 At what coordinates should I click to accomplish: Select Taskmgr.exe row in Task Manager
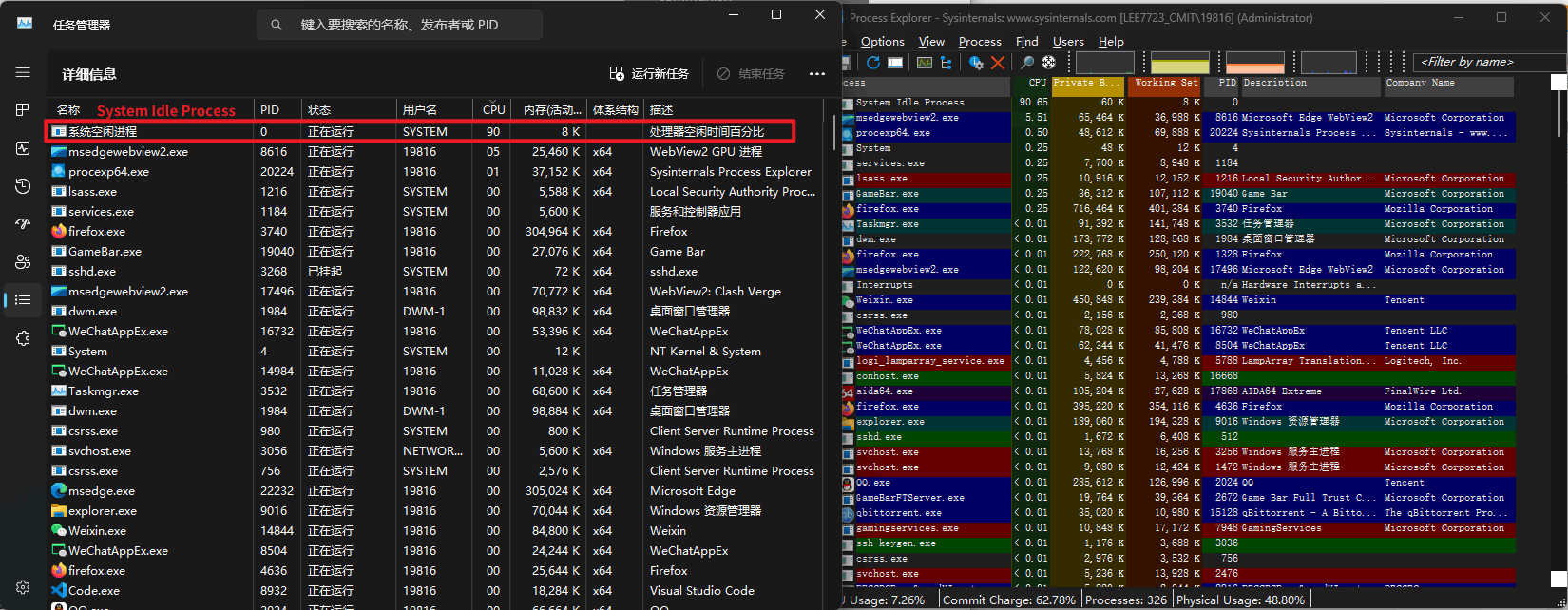[x=435, y=391]
